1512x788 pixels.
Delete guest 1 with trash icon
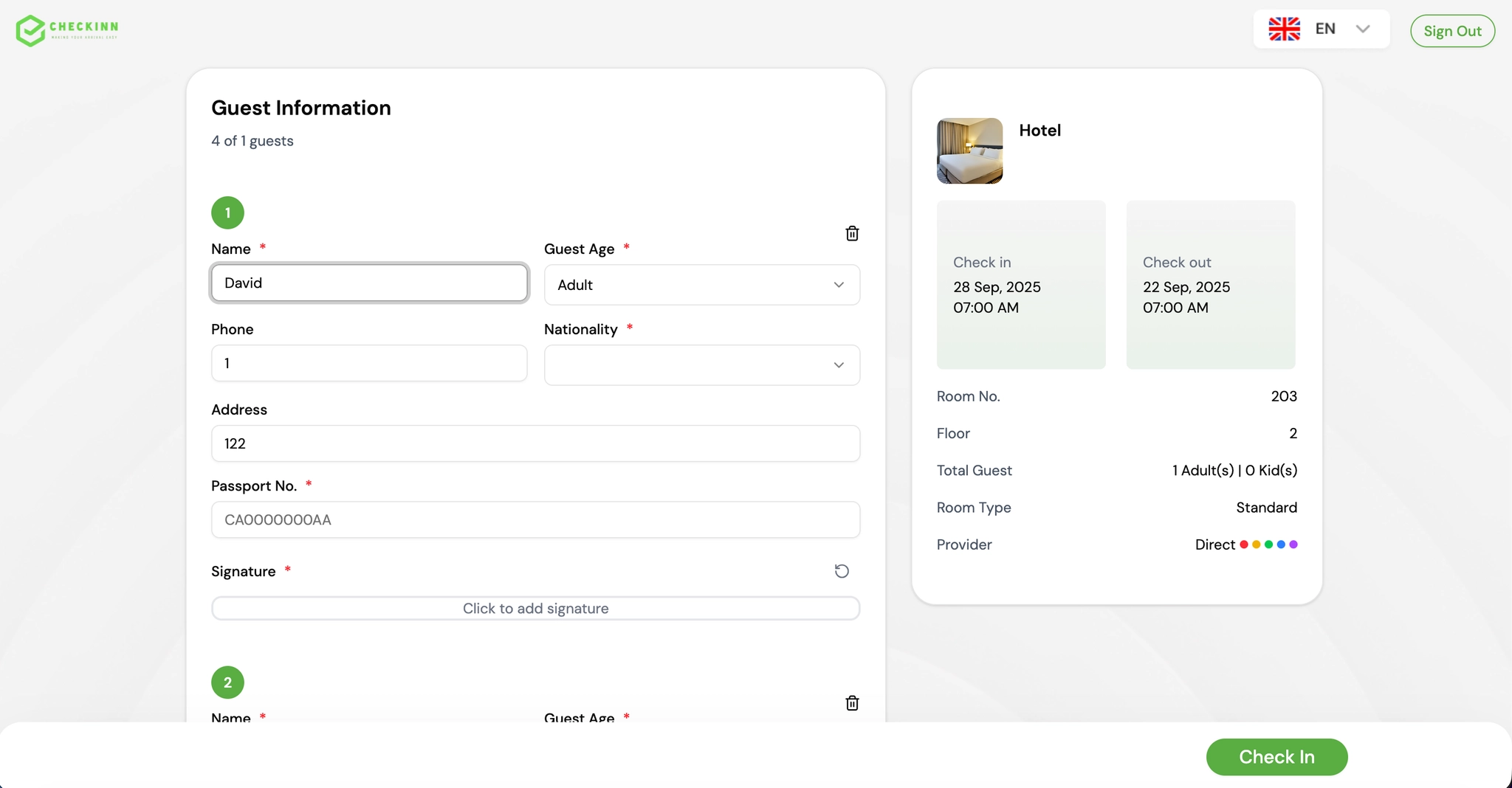tap(852, 234)
